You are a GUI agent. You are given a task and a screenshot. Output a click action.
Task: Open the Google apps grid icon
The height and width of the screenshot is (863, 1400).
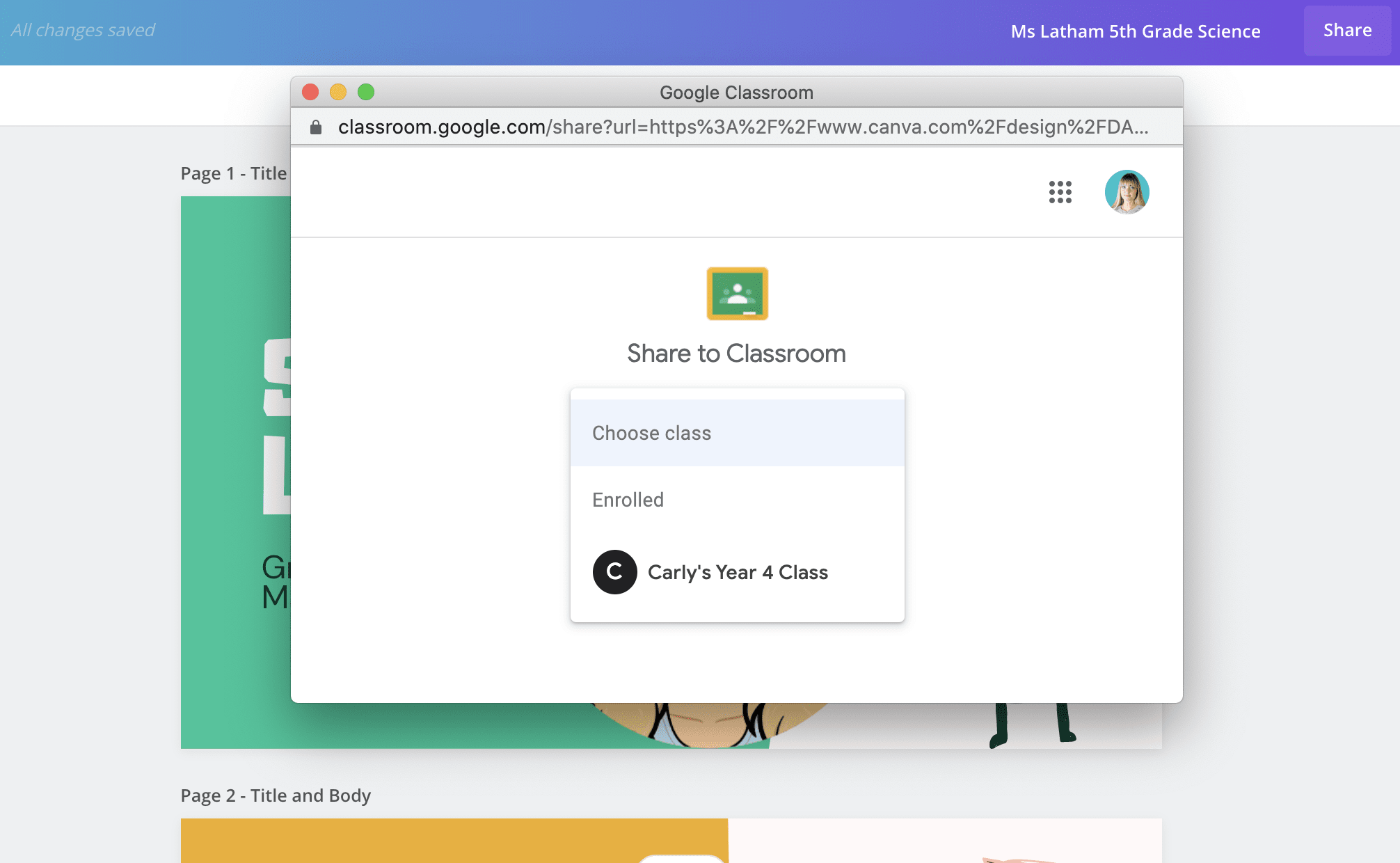point(1059,192)
